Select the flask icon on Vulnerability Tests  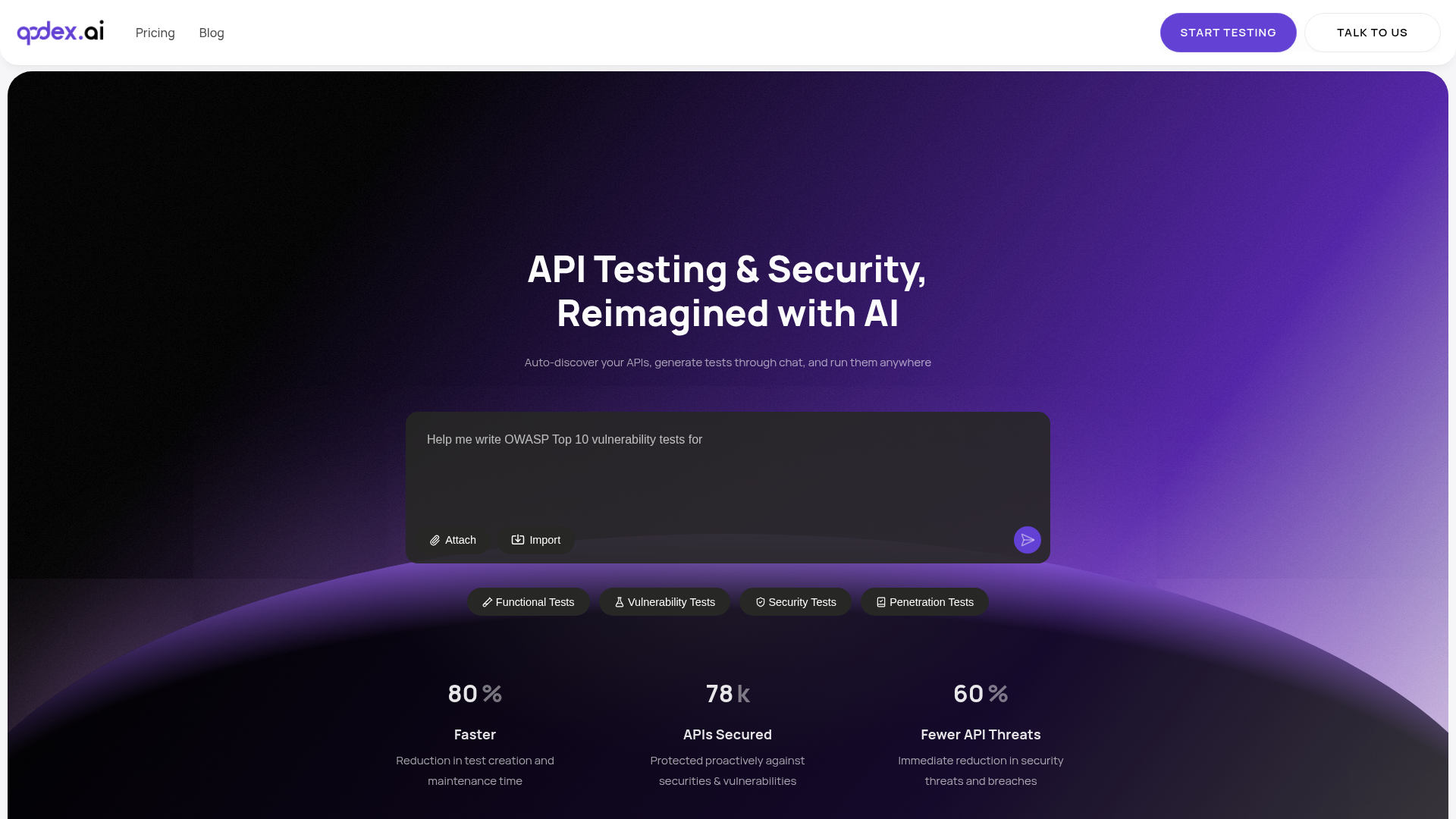pos(620,602)
